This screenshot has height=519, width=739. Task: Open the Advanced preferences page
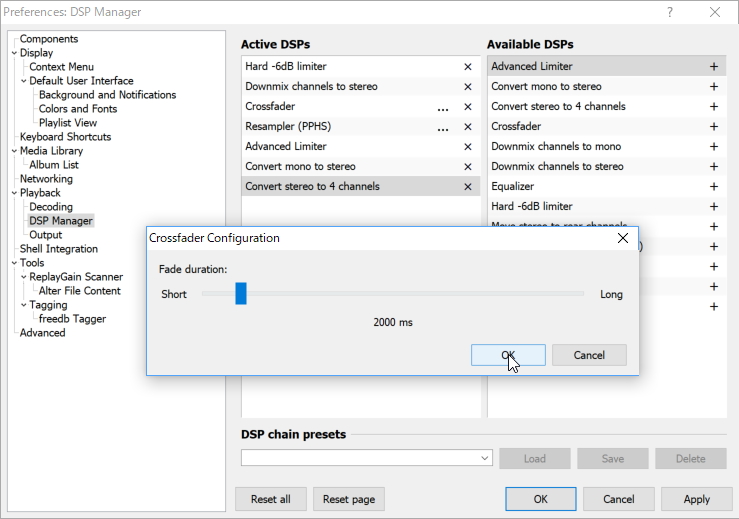tap(42, 333)
